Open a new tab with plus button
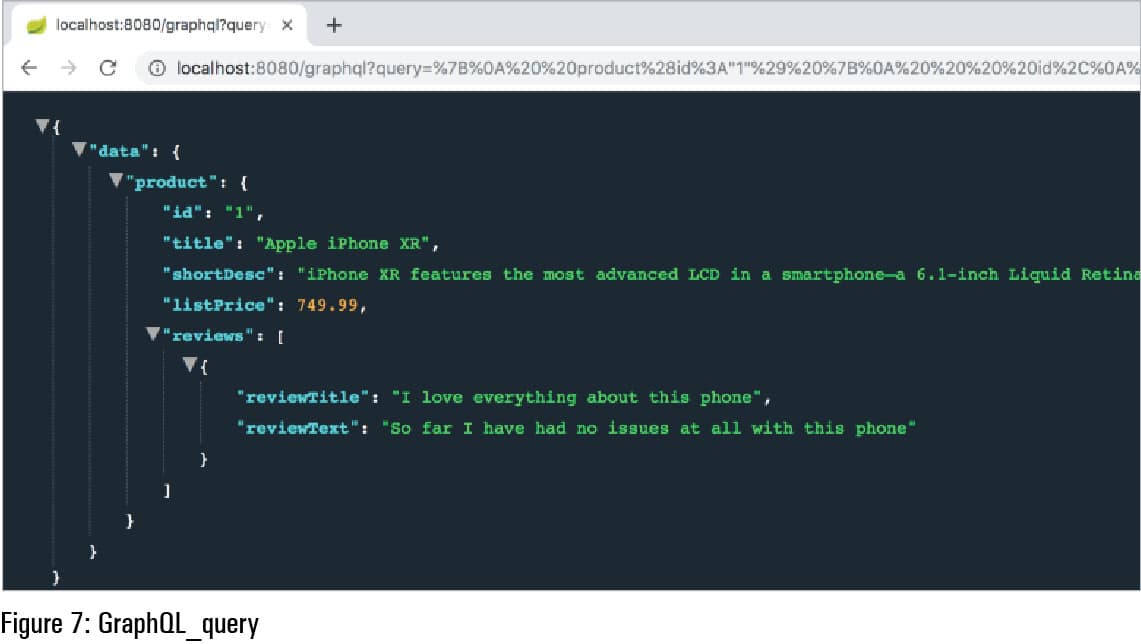The image size is (1141, 644). point(334,25)
